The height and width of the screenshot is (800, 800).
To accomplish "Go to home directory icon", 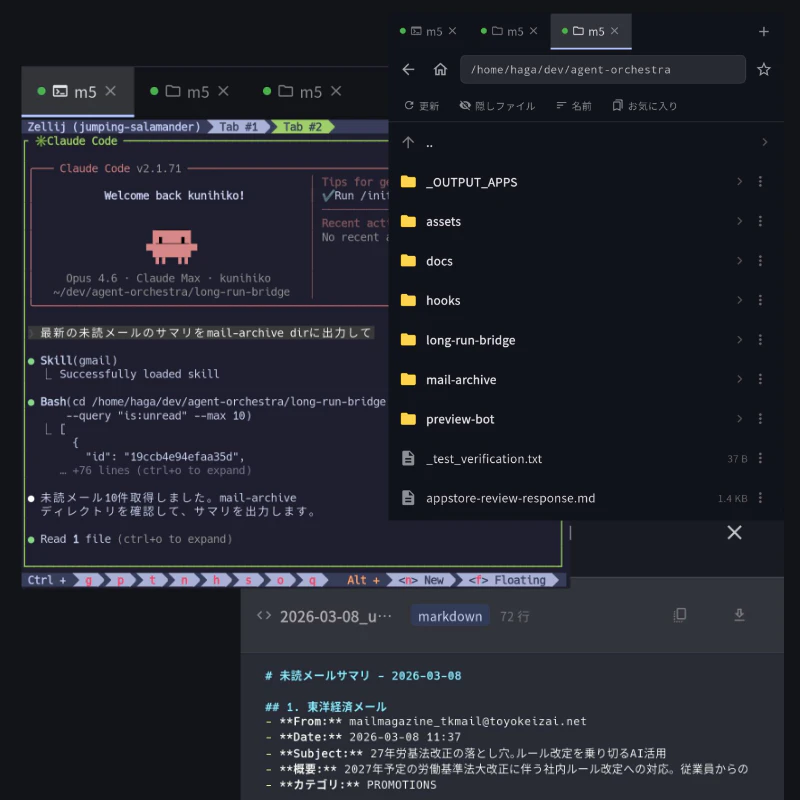I will pos(440,69).
